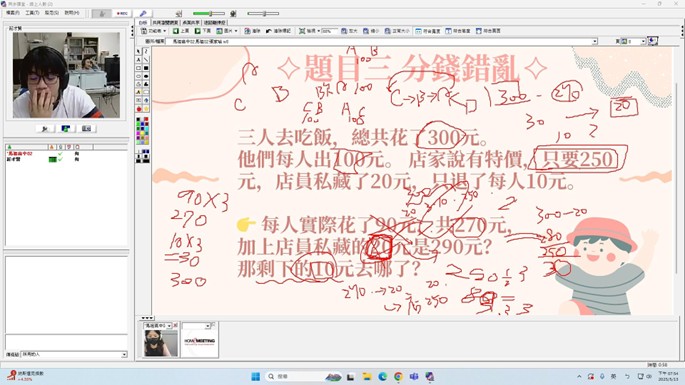
Task: Select the arrow pointer tool in drawing palette
Action: click(138, 51)
